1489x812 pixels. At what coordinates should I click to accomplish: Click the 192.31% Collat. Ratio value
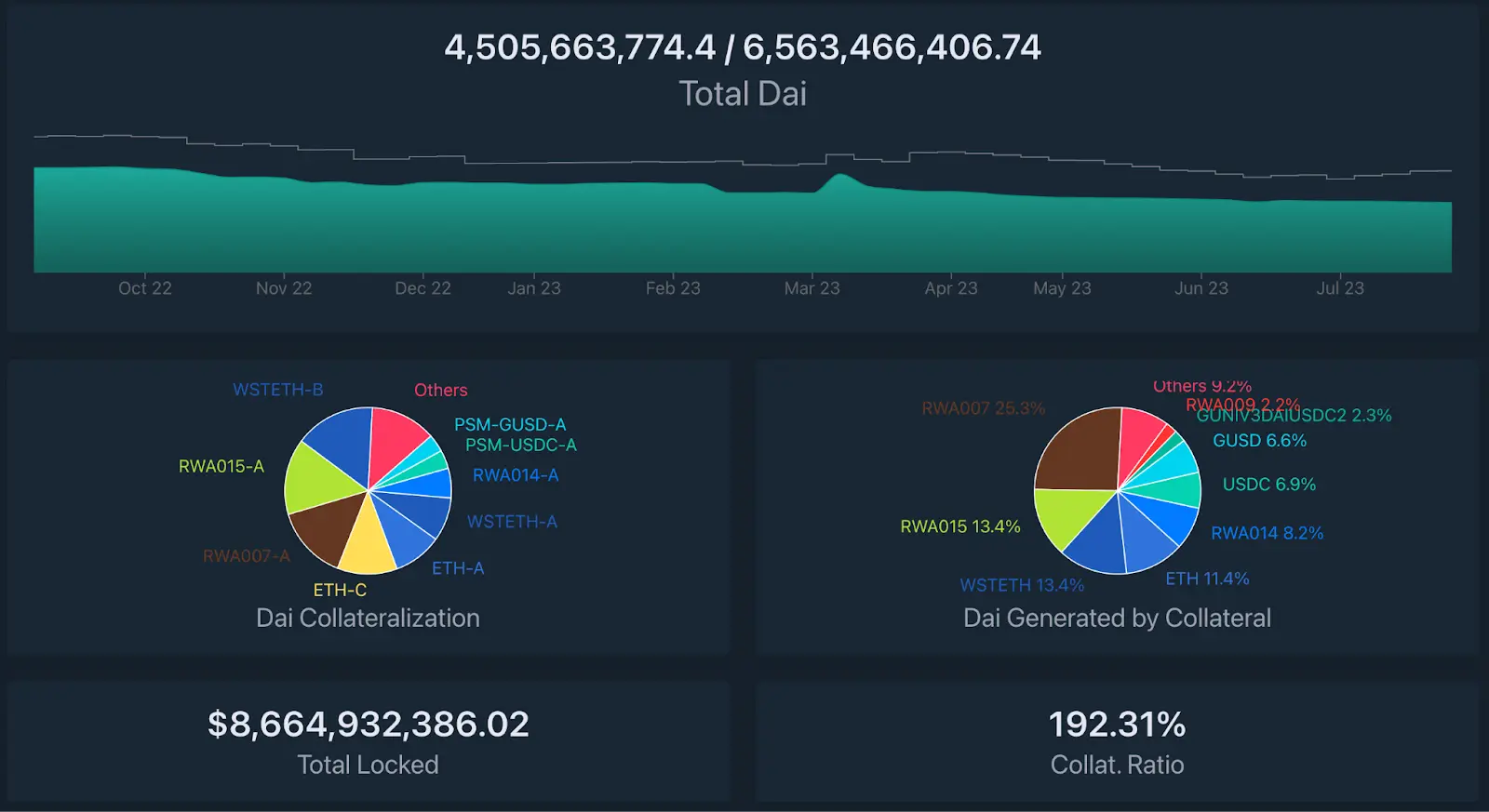point(1118,725)
